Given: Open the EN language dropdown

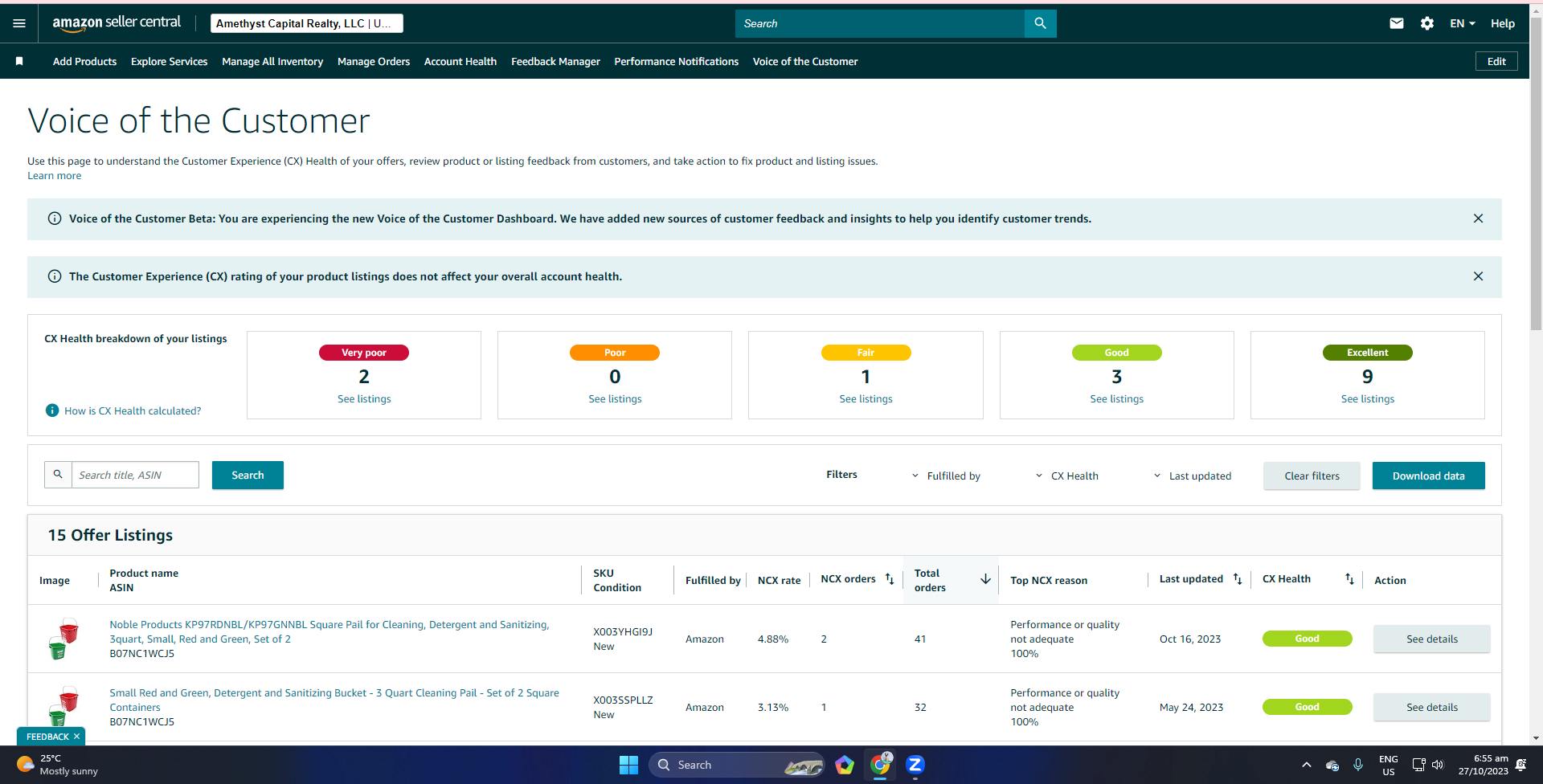Looking at the screenshot, I should coord(1462,23).
